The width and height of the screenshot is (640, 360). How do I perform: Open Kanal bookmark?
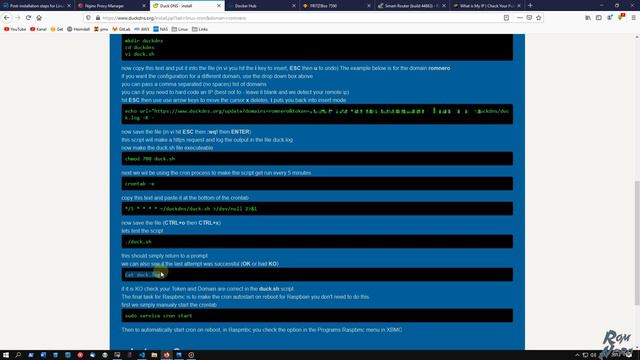click(x=38, y=29)
